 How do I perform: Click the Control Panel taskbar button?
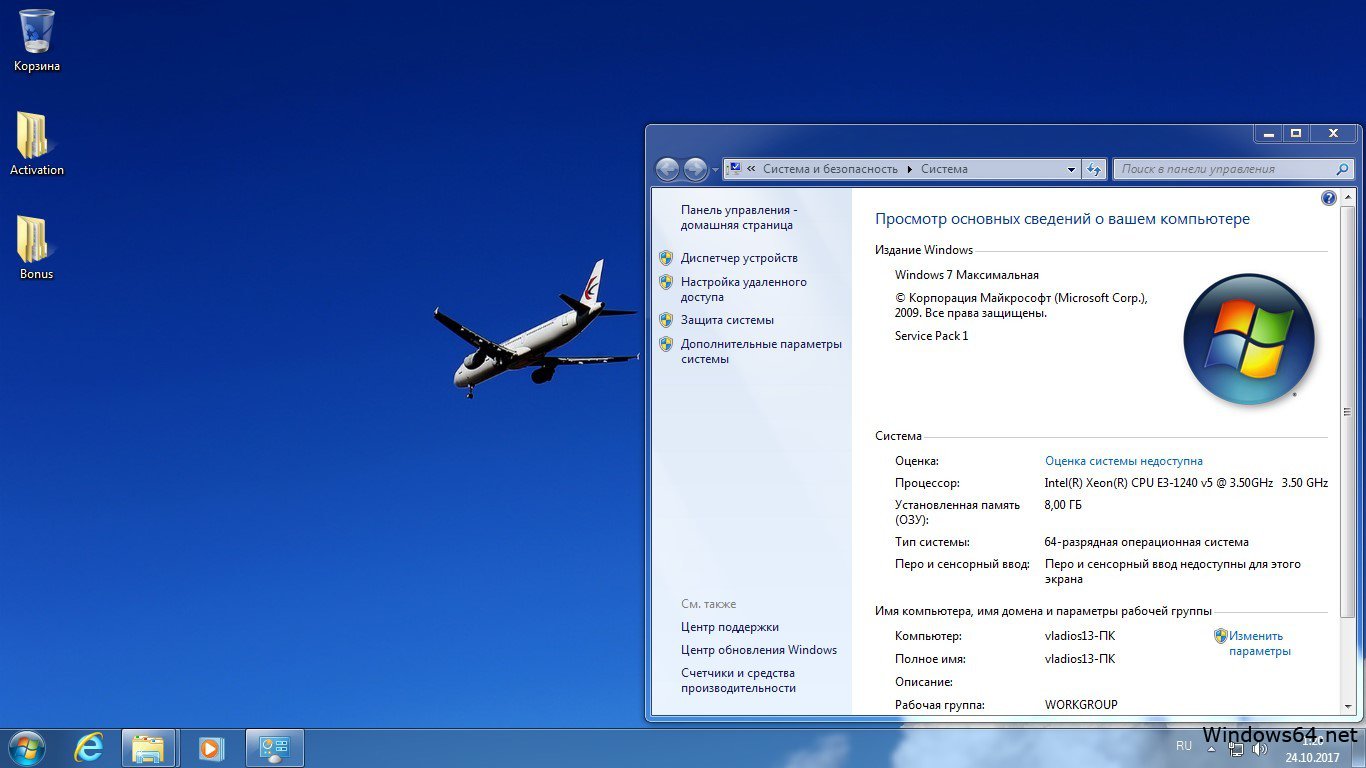274,748
